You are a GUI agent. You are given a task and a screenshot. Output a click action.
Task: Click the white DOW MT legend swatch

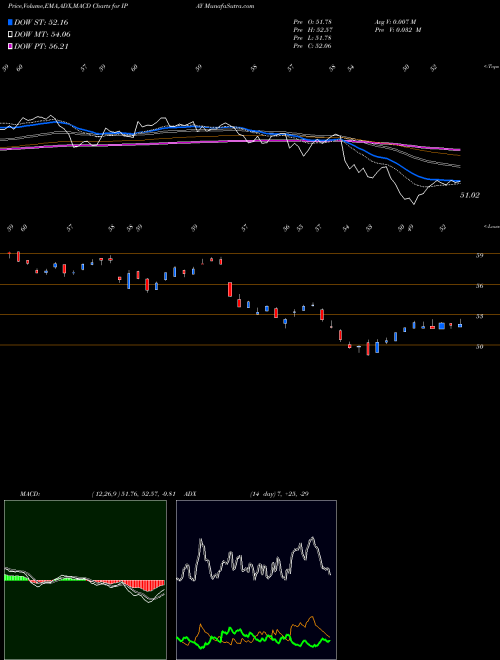tap(10, 35)
